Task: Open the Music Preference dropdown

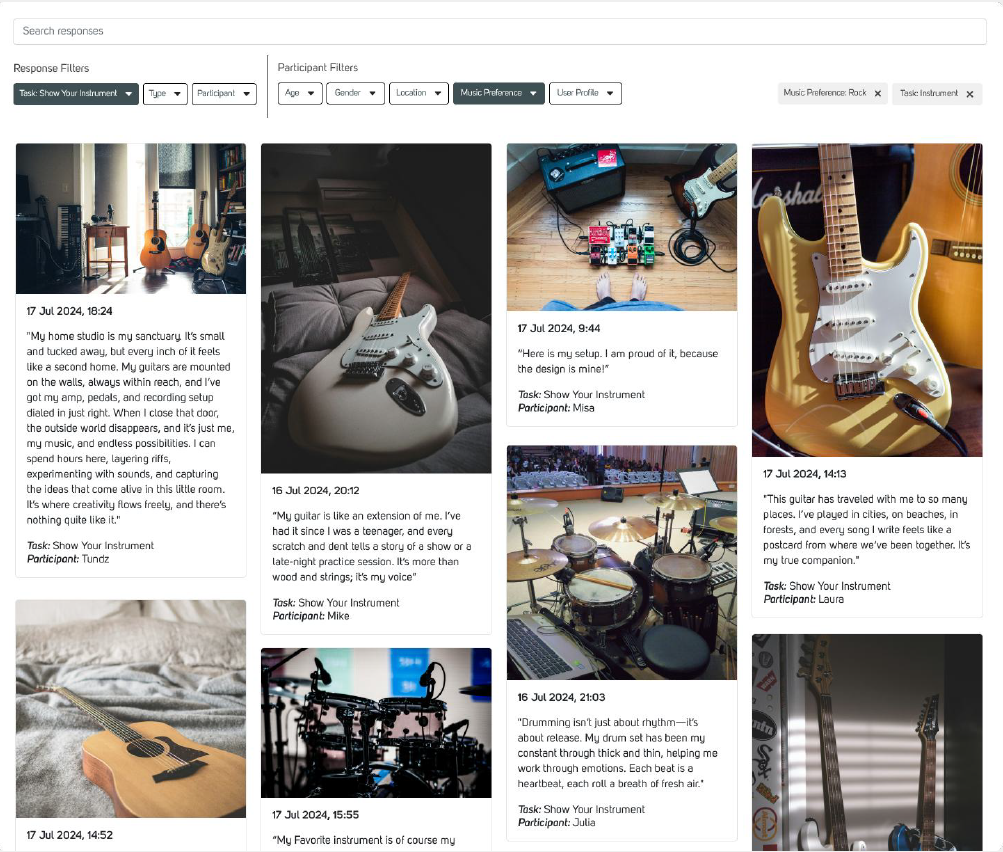Action: click(x=499, y=93)
